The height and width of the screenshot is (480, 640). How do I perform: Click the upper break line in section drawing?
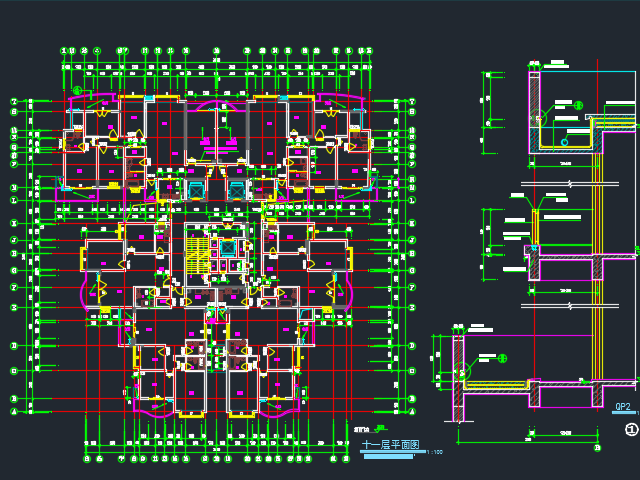coord(568,183)
